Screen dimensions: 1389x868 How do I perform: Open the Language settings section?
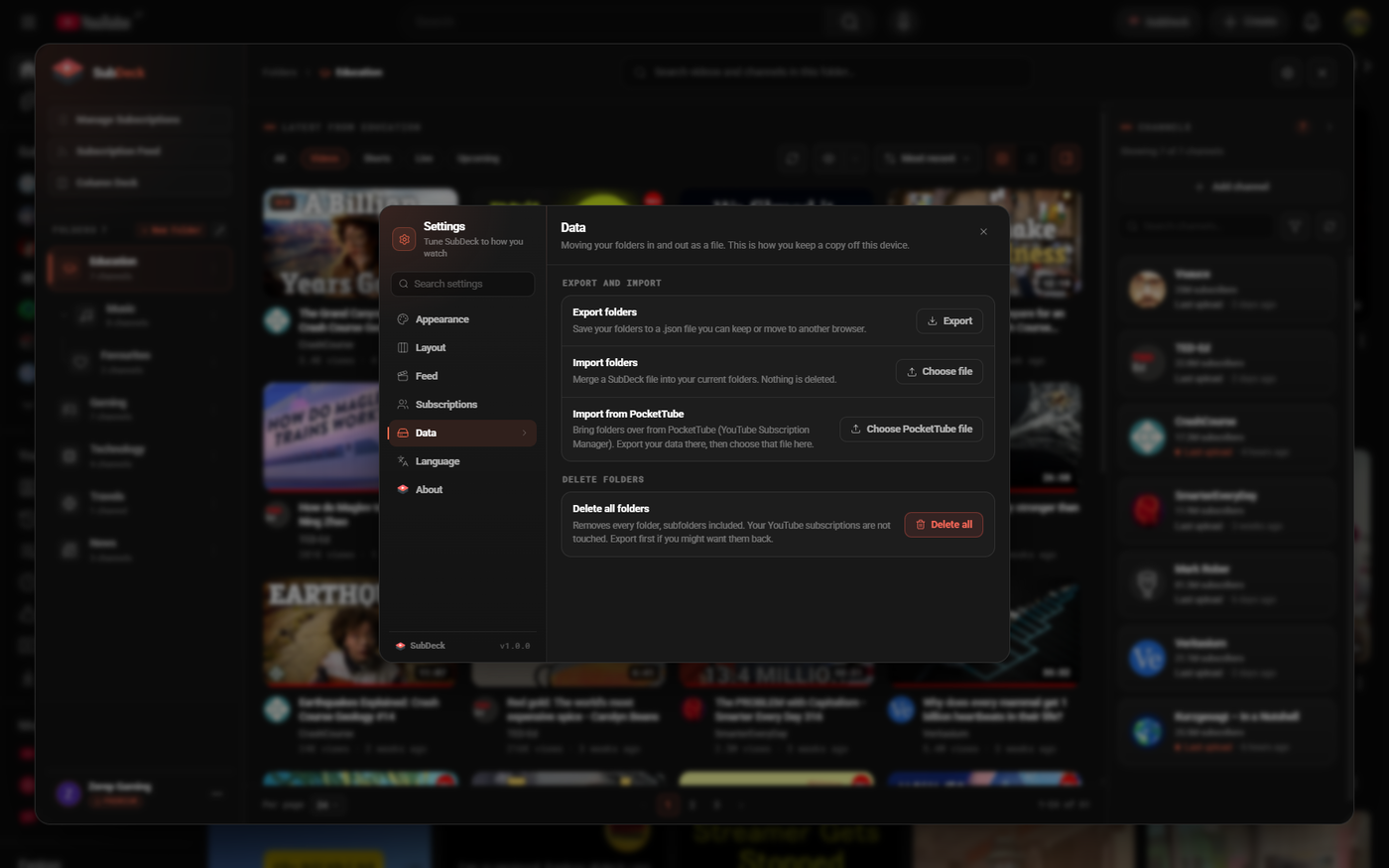tap(462, 461)
